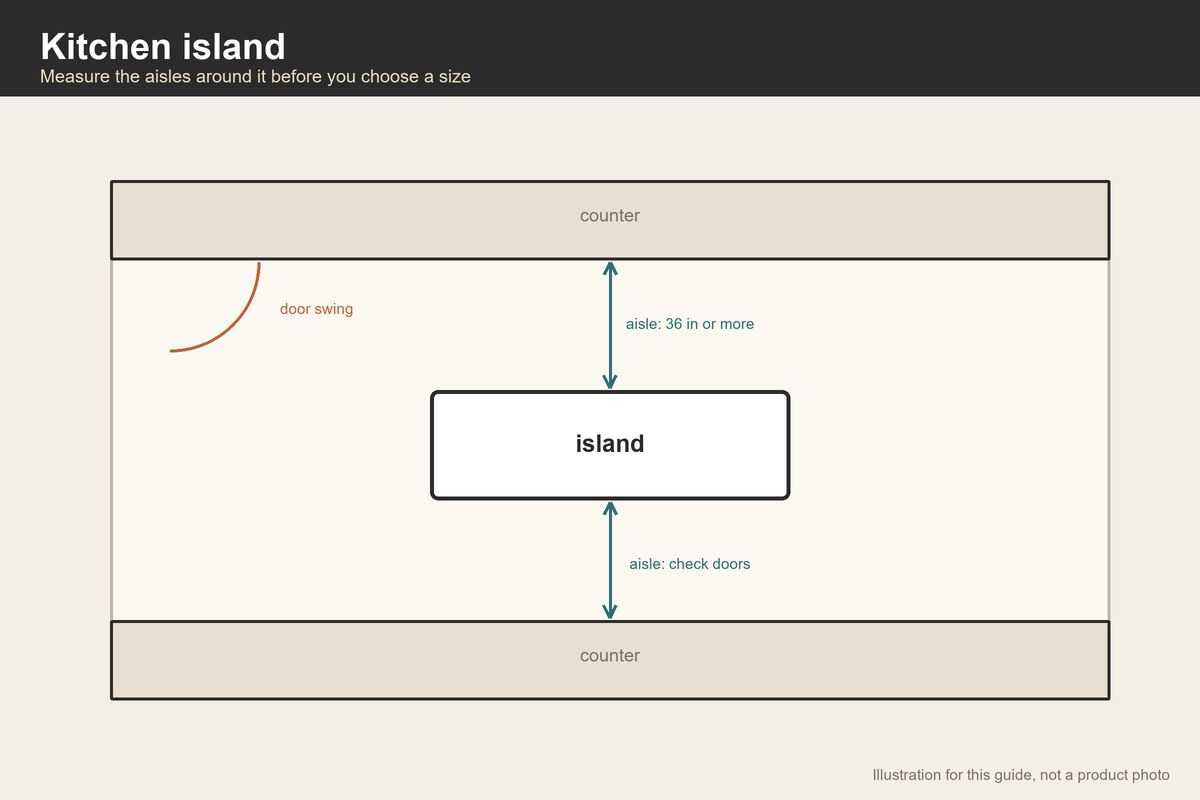
Task: Click "counter" label above the 36 in aisle
Action: pyautogui.click(x=610, y=216)
